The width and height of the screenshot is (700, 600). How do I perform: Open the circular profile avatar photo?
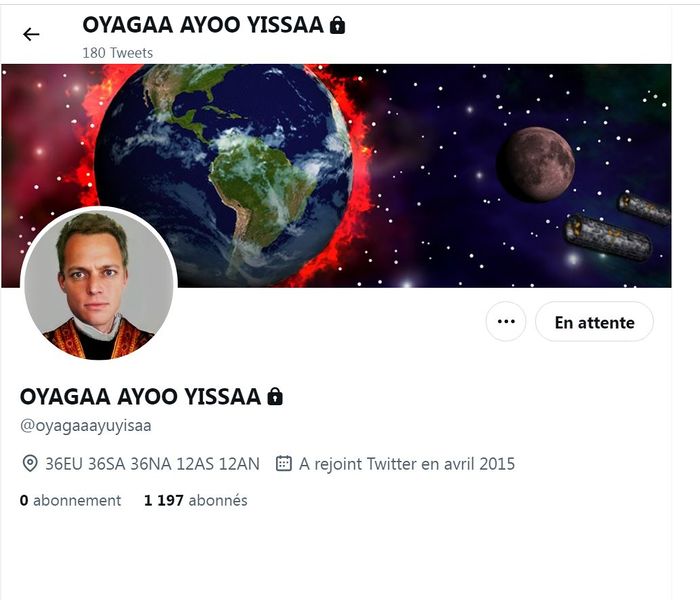(x=99, y=283)
